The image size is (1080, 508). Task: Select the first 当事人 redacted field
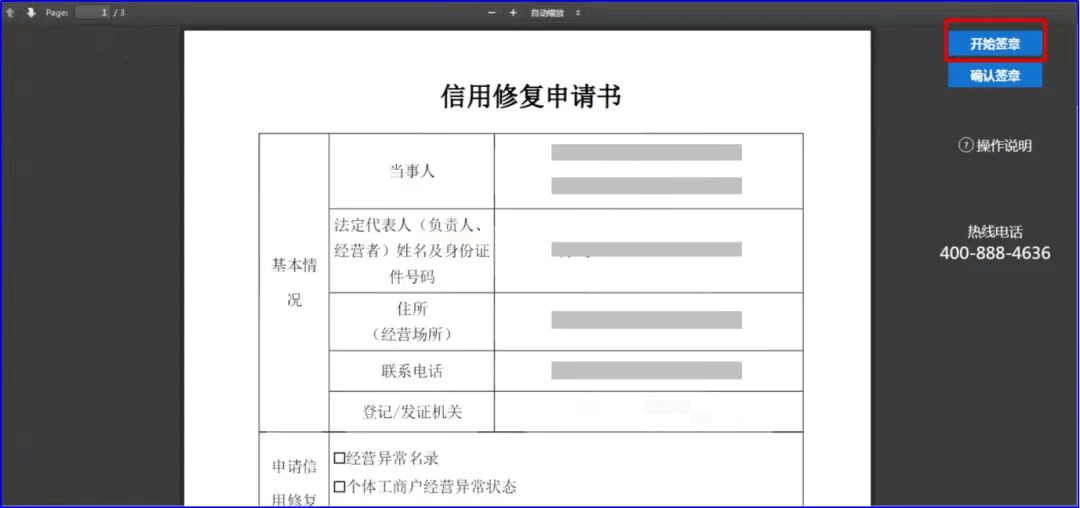(646, 152)
